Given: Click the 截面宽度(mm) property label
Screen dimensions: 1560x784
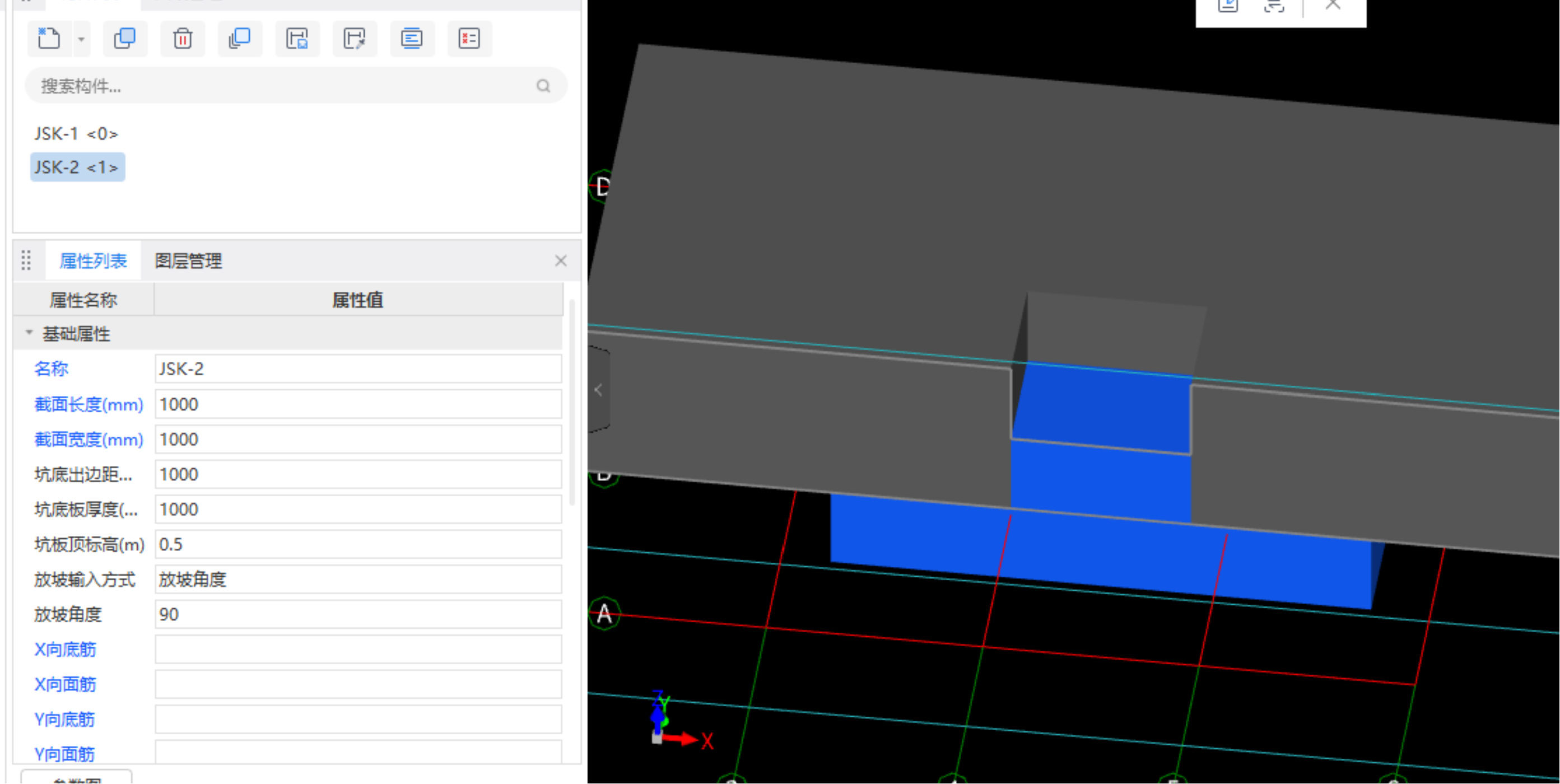Looking at the screenshot, I should pos(89,439).
